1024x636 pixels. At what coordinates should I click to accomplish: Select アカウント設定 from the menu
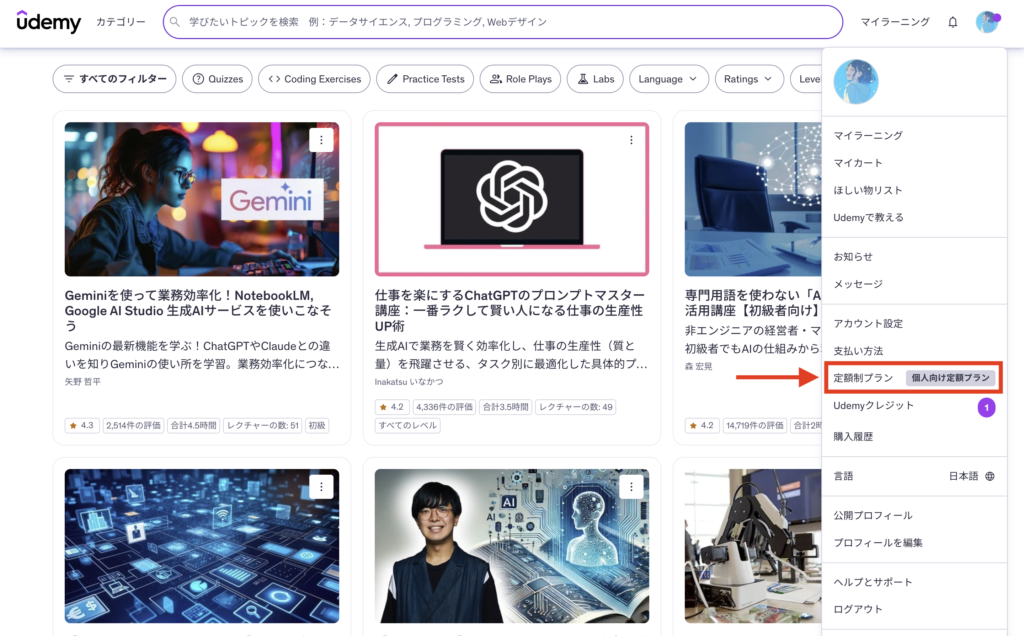point(868,324)
